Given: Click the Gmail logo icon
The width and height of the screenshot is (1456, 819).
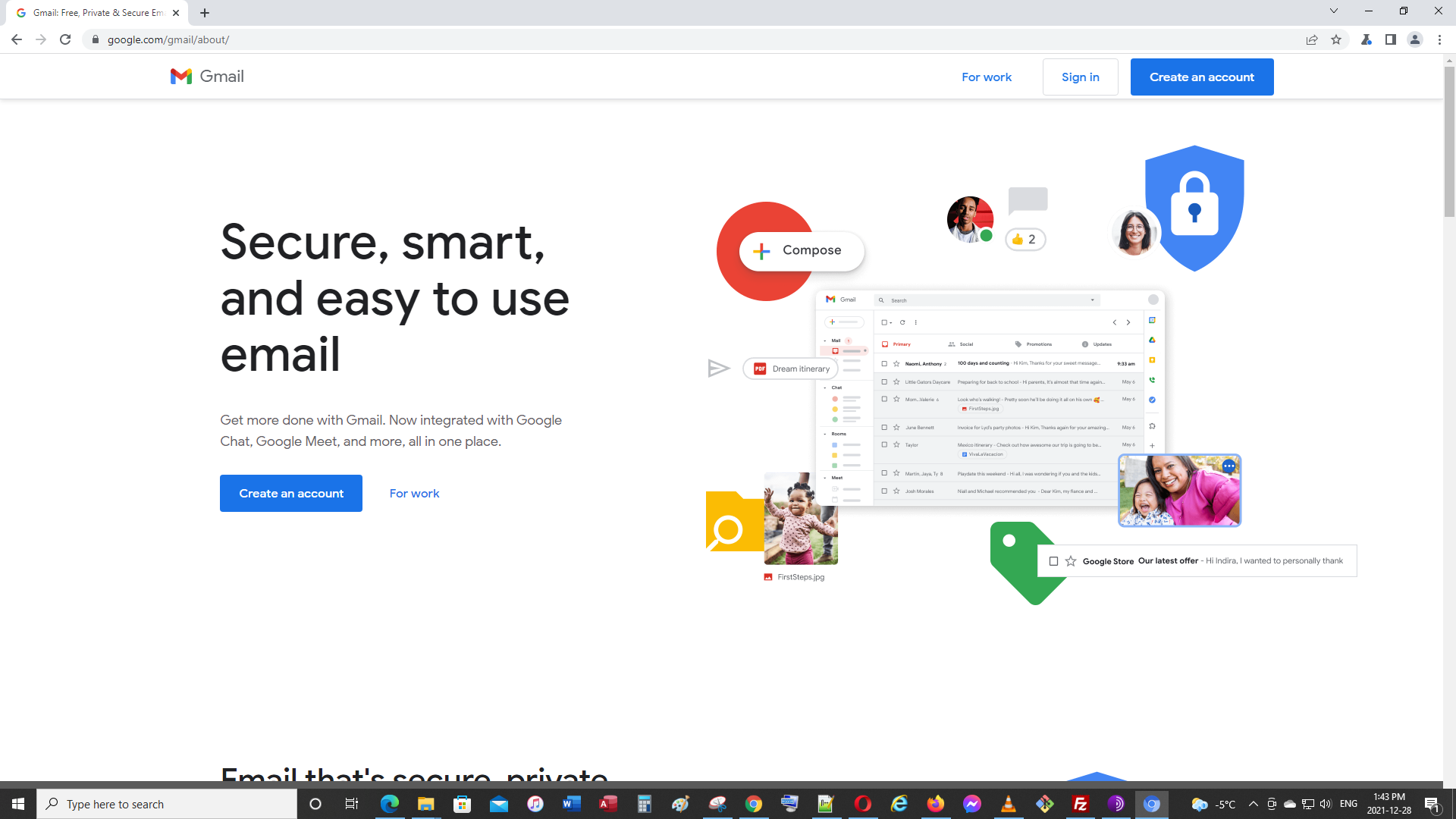Looking at the screenshot, I should point(181,77).
